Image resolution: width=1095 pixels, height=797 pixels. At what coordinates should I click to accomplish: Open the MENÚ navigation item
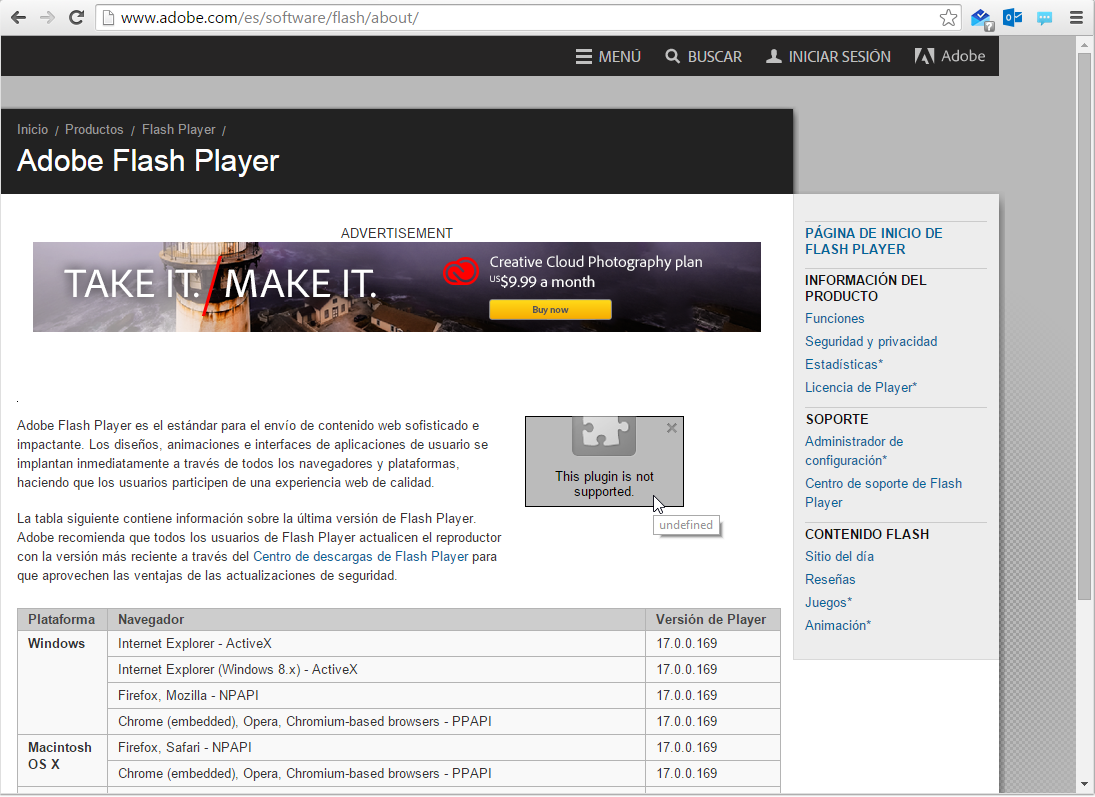608,57
